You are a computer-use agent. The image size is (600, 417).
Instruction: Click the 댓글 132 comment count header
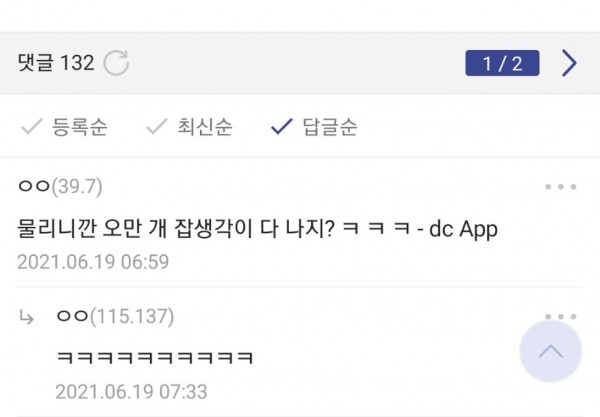pos(56,63)
